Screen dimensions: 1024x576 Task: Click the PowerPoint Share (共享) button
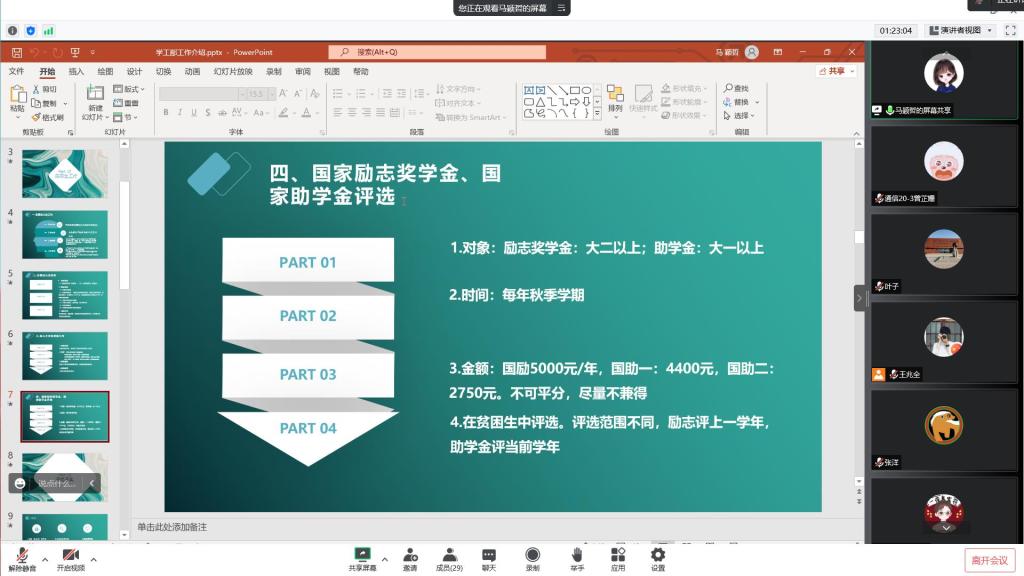(834, 72)
